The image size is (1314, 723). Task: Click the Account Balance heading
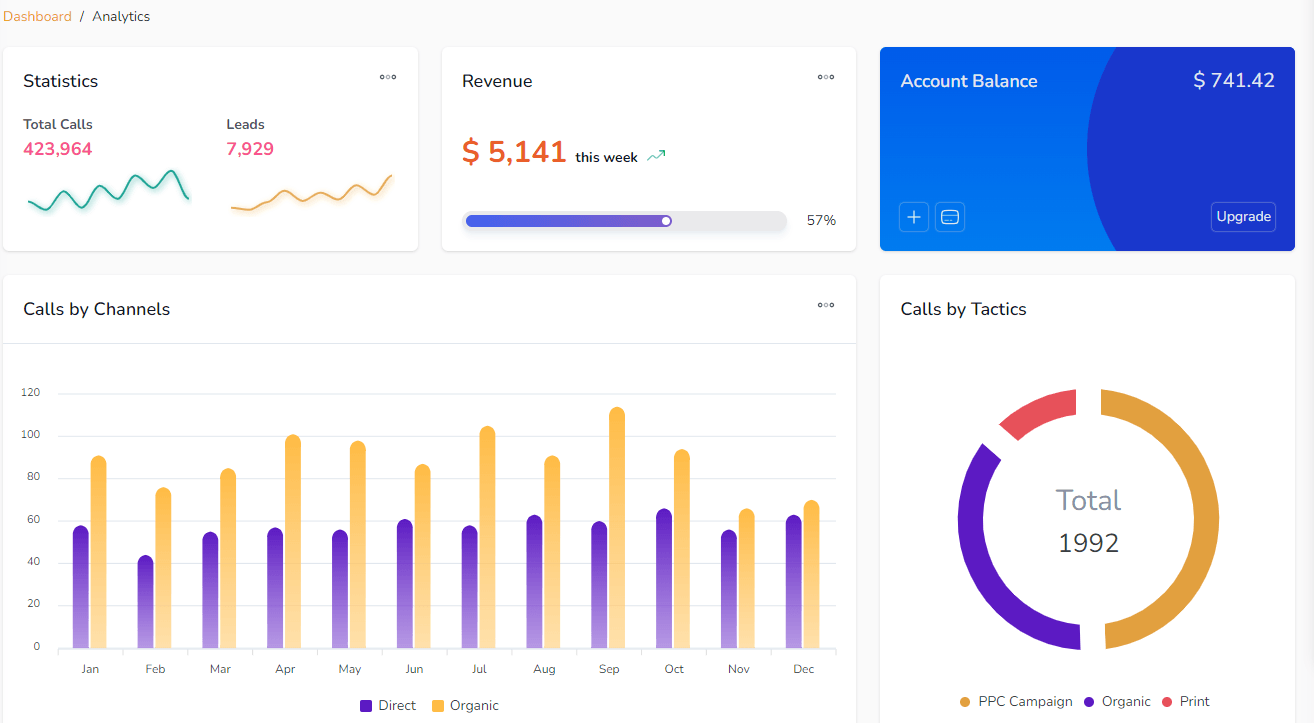pyautogui.click(x=969, y=81)
